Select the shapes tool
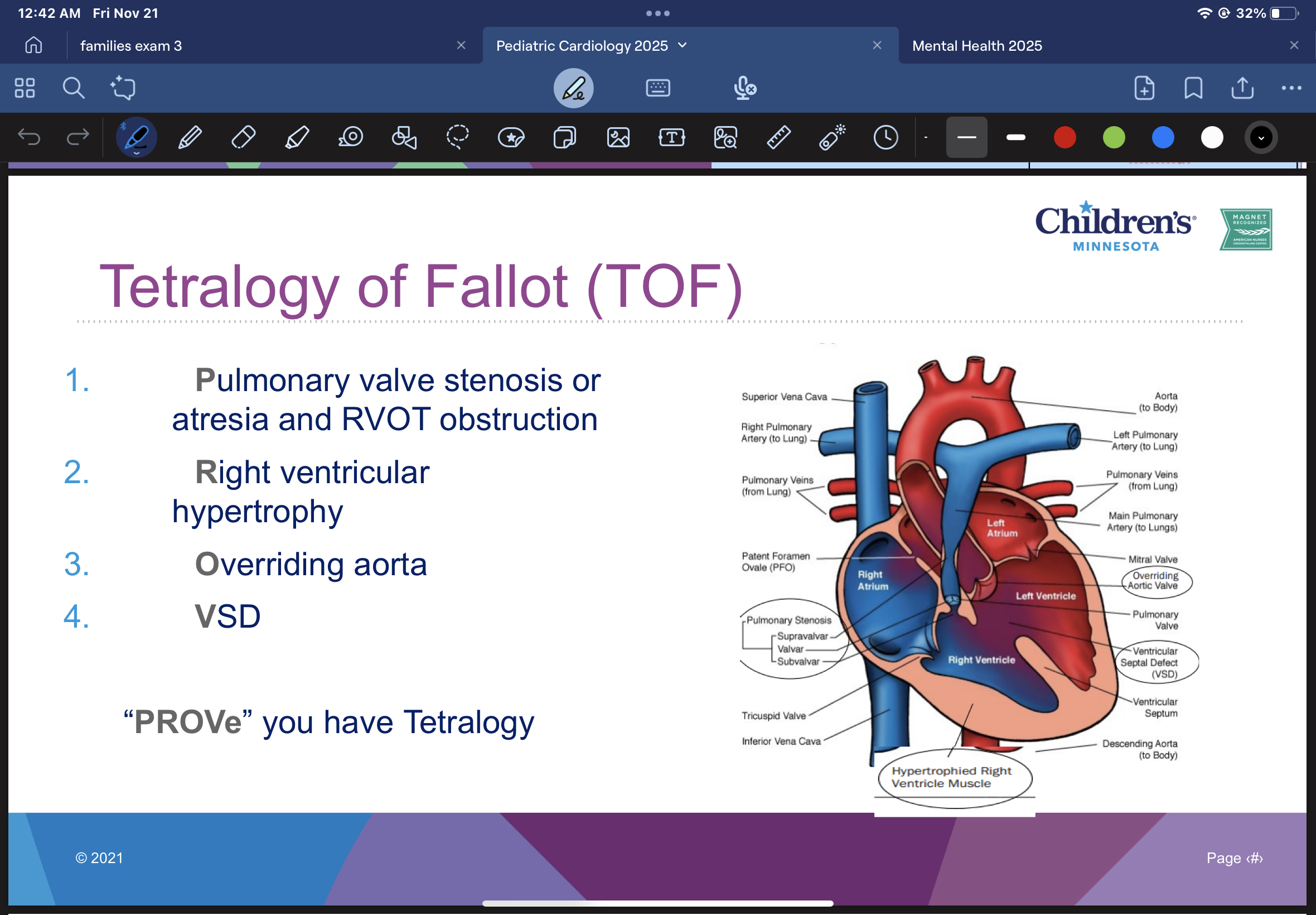Viewport: 1316px width, 915px height. coord(403,137)
